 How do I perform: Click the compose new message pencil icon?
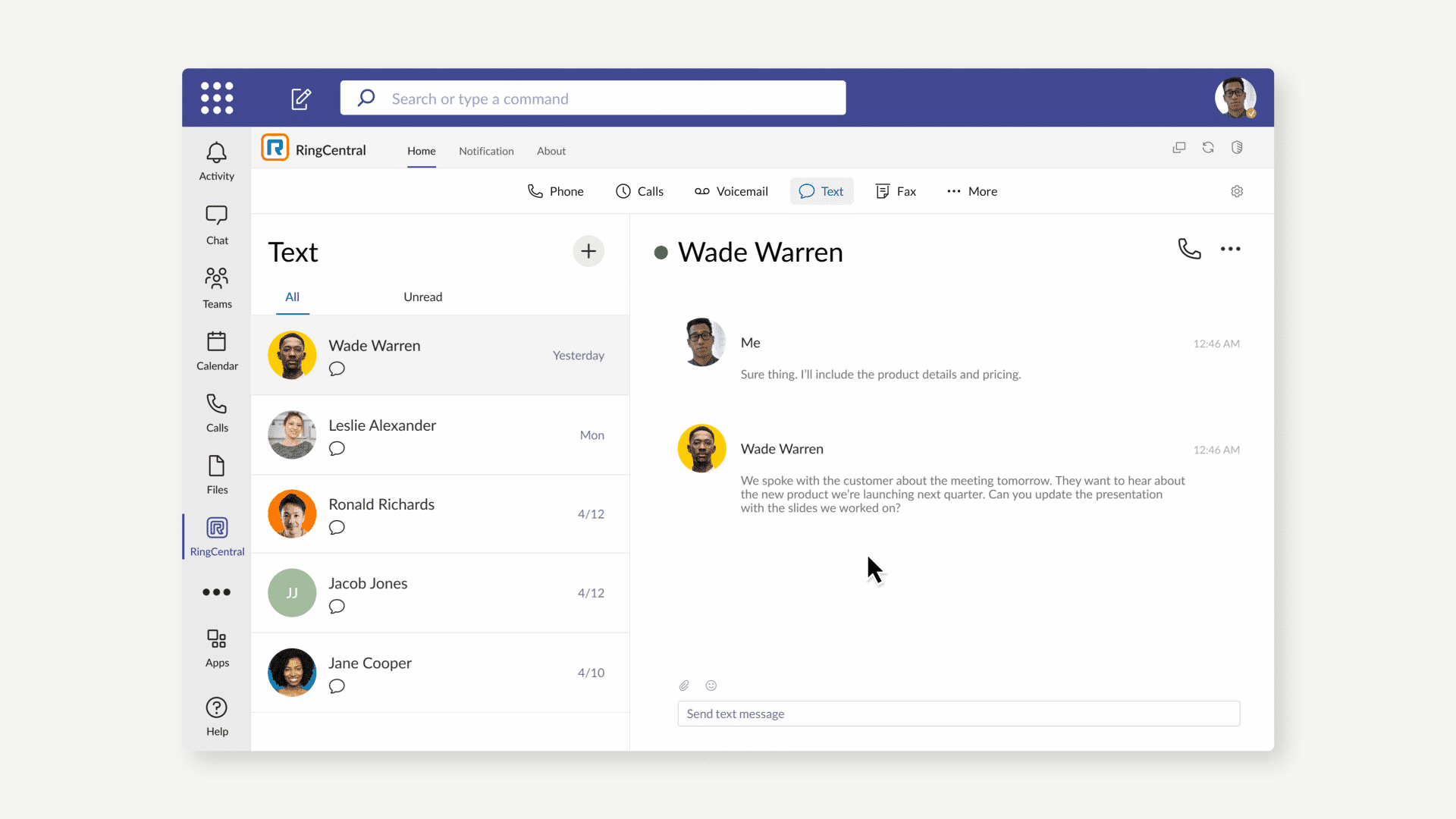tap(301, 99)
